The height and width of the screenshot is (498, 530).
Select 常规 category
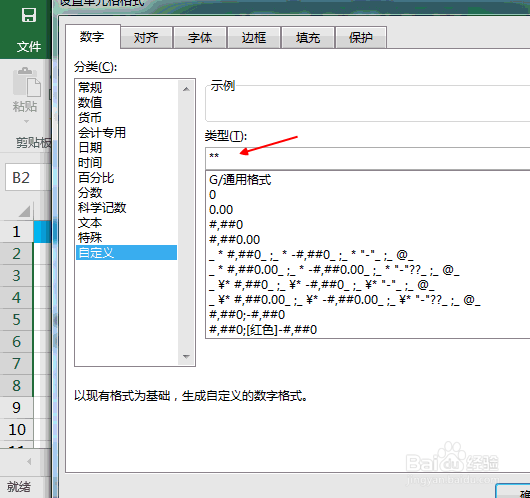point(126,88)
